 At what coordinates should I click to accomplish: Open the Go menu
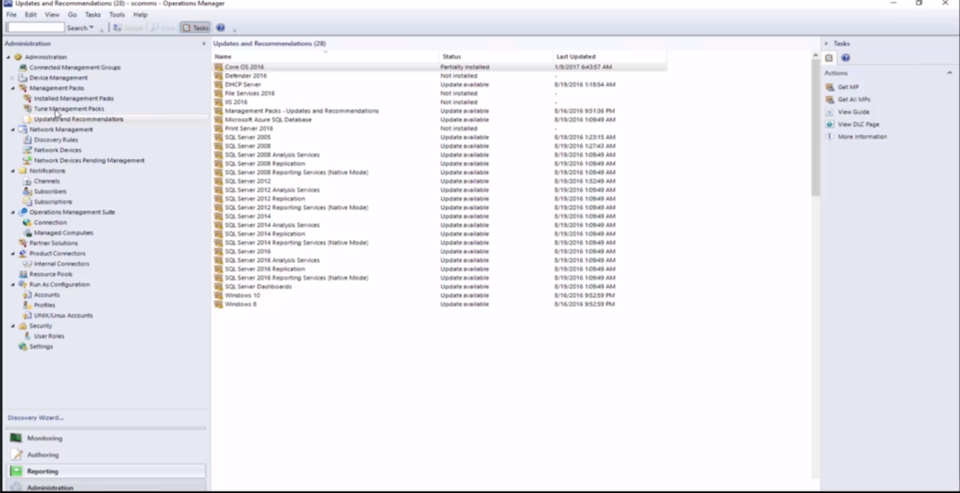(x=72, y=14)
